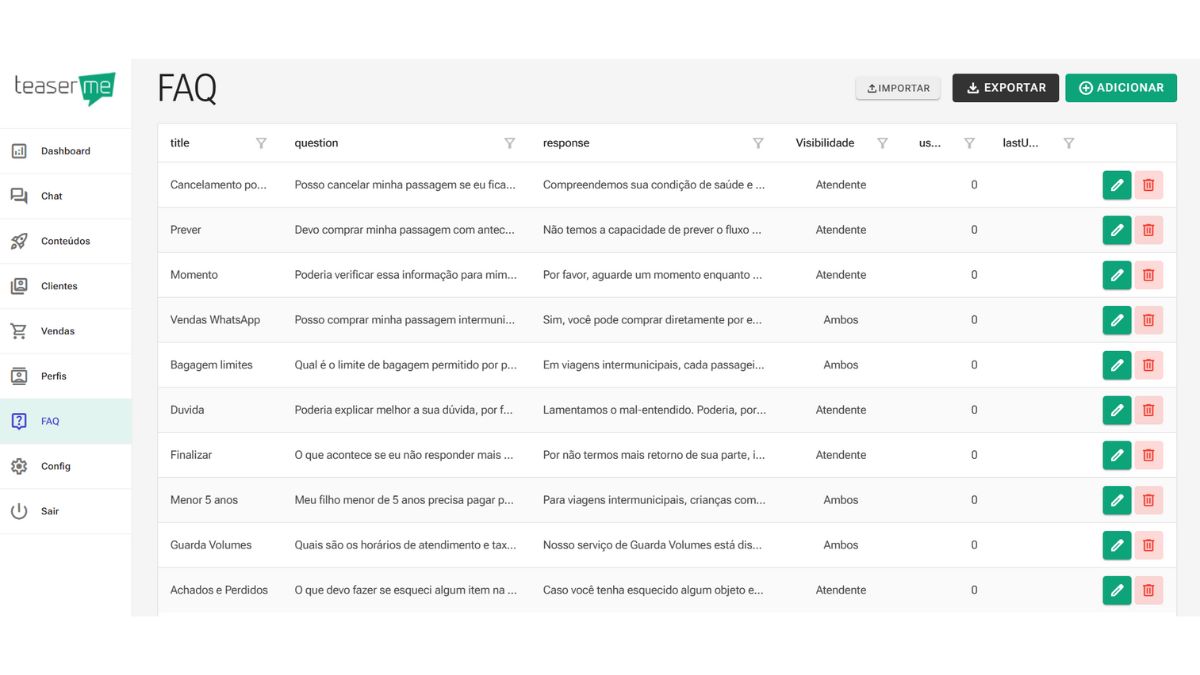
Task: Edit the Prever FAQ entry
Action: pyautogui.click(x=1117, y=230)
